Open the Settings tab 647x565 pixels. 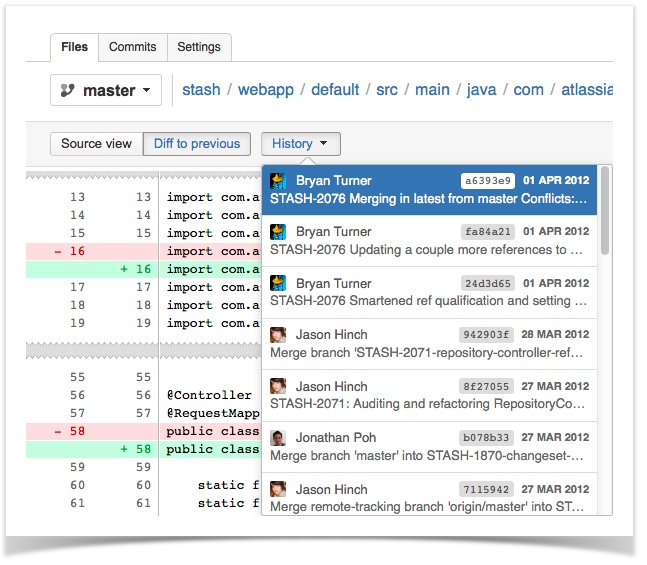pos(199,47)
